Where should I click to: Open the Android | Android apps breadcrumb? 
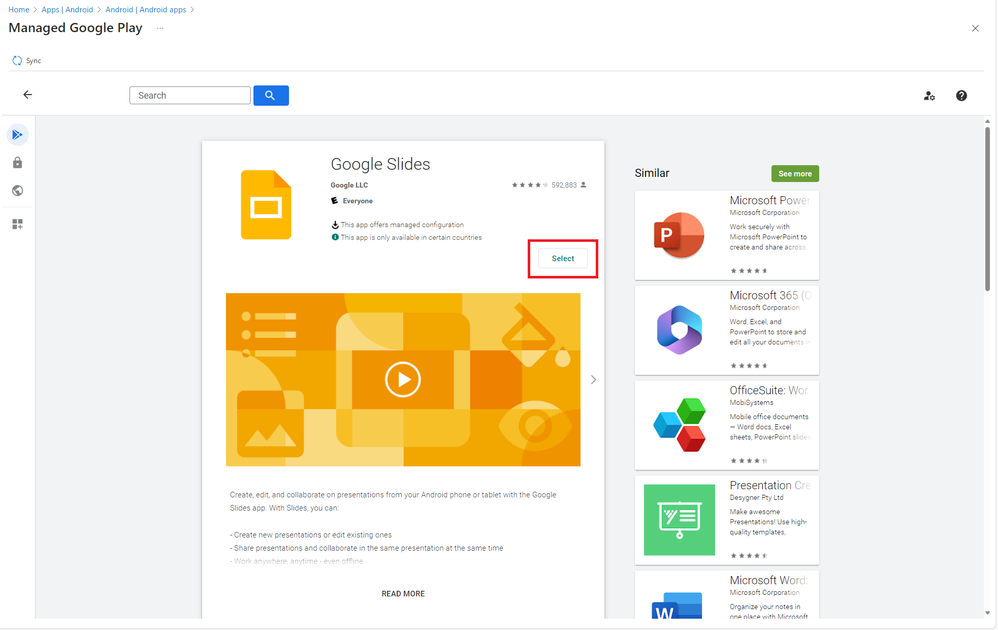pos(146,10)
